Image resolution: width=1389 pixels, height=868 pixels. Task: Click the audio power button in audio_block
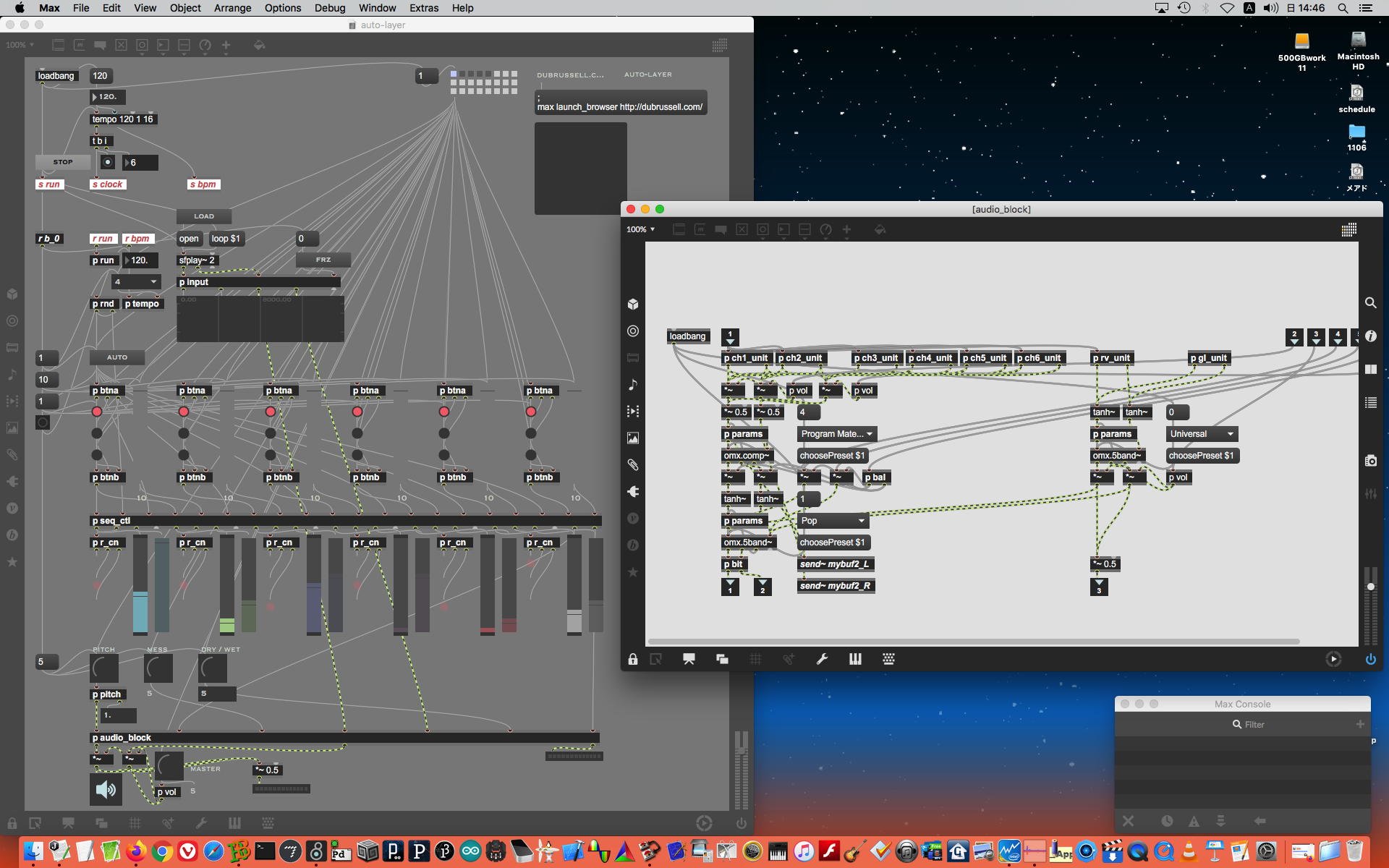tap(1370, 659)
